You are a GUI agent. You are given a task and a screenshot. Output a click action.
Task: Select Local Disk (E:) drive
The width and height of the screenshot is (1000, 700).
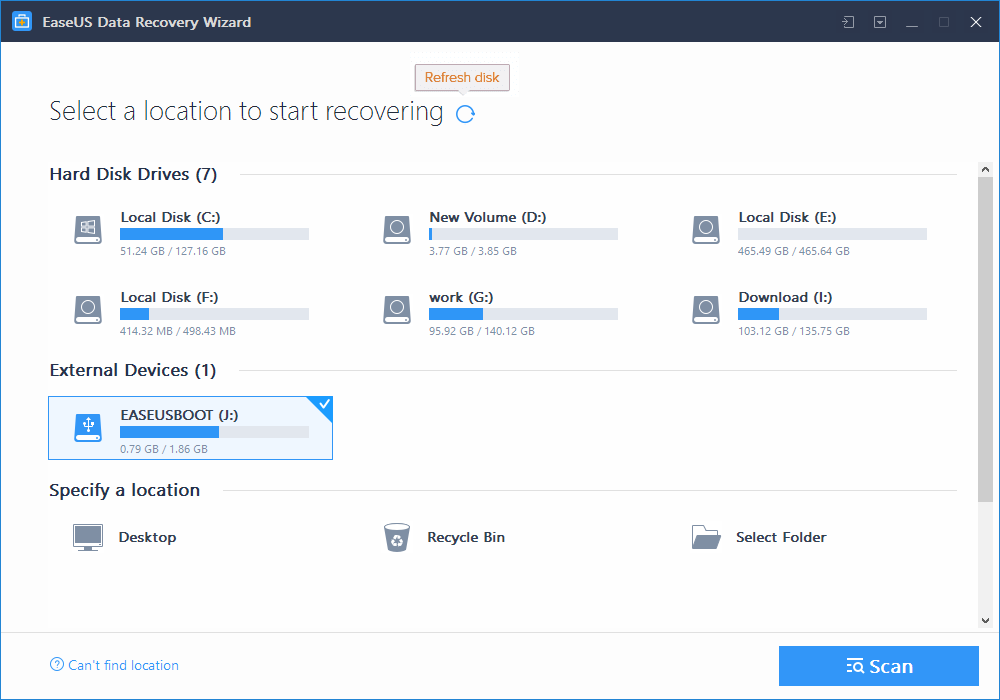[x=787, y=217]
